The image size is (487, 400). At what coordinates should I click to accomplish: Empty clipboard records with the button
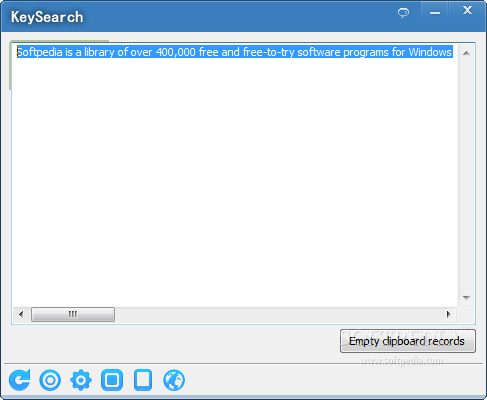408,341
